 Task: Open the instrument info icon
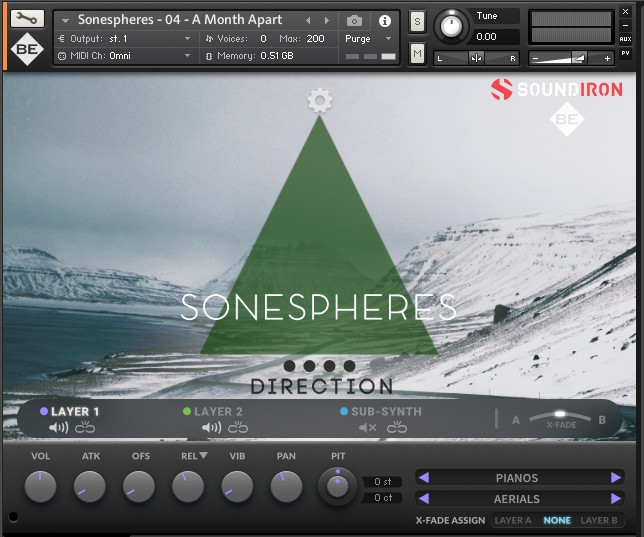click(384, 21)
